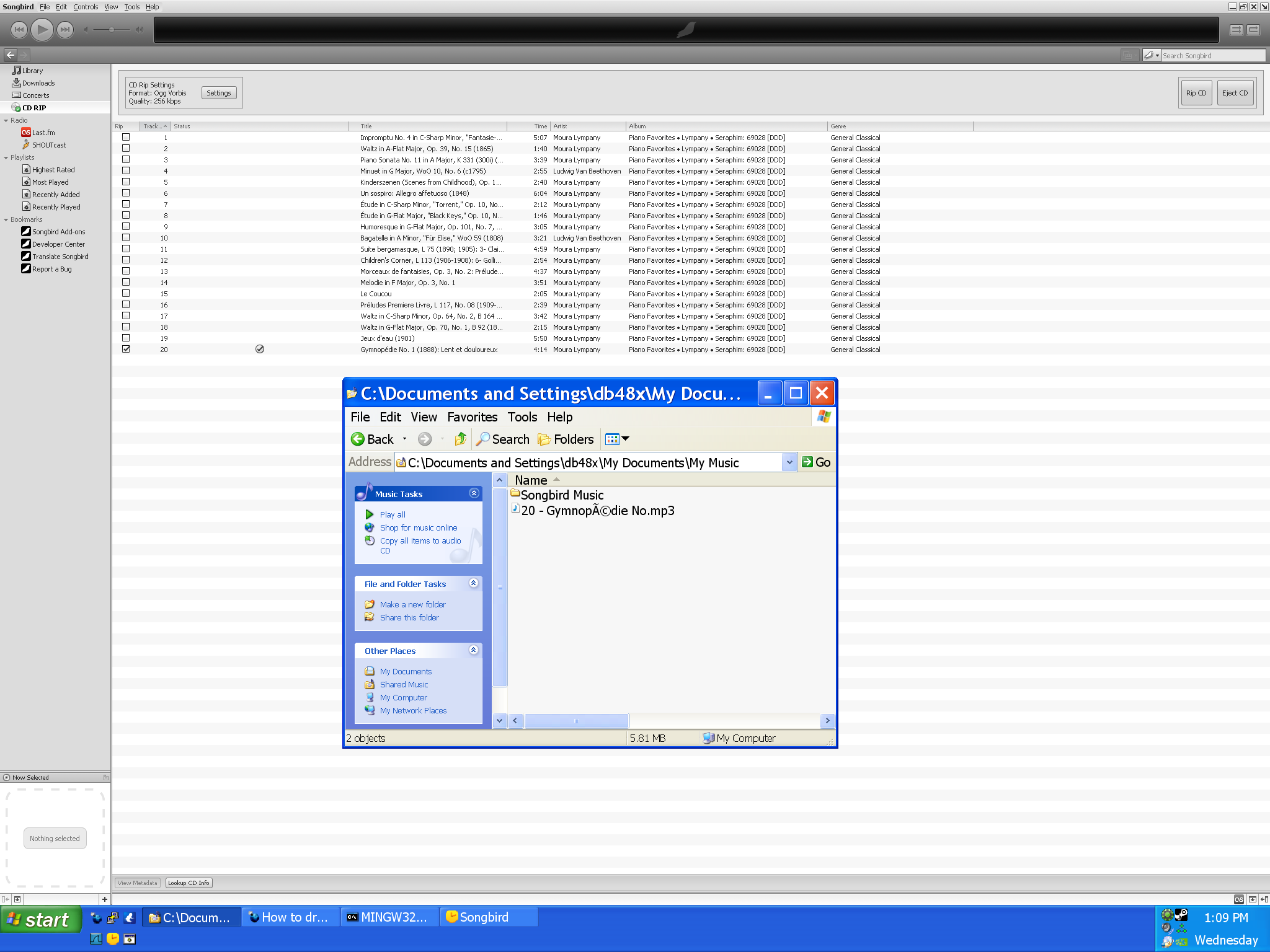This screenshot has height=952, width=1270.
Task: Uncheck rip box for track 20
Action: pyautogui.click(x=126, y=349)
